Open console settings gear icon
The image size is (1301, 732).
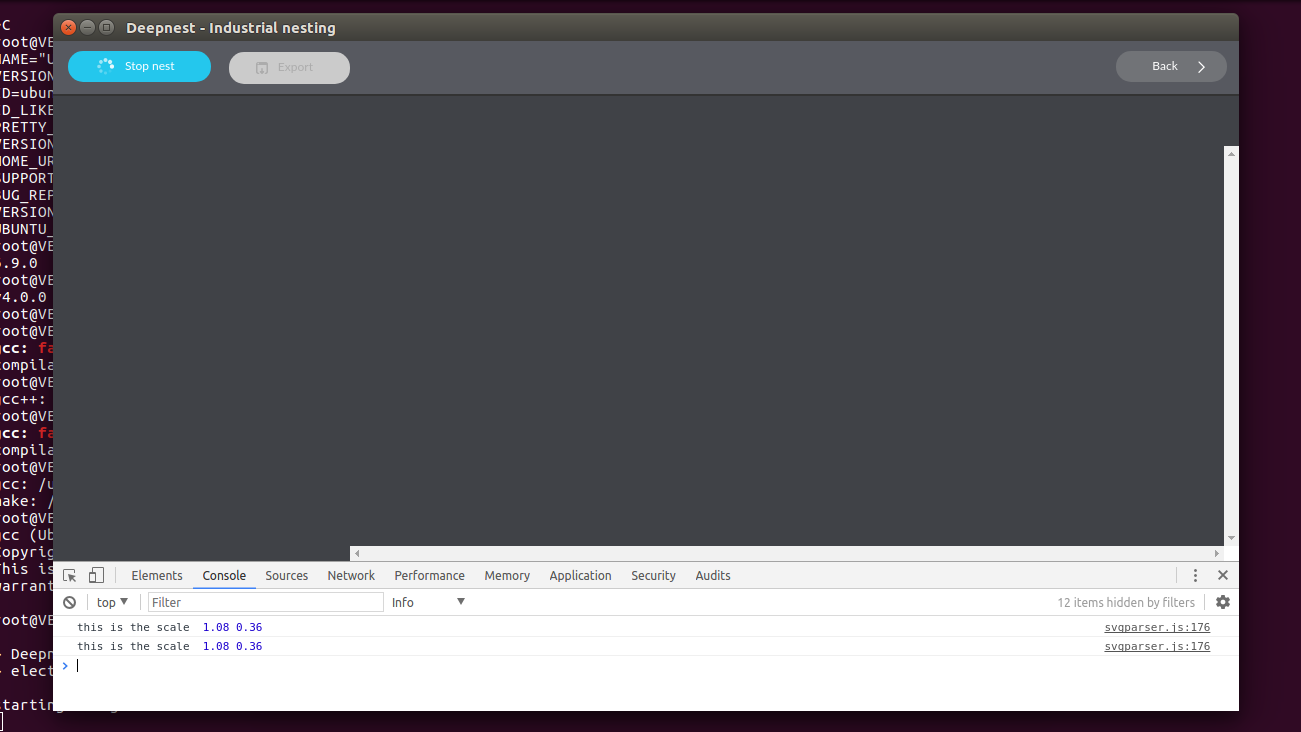(x=1222, y=602)
